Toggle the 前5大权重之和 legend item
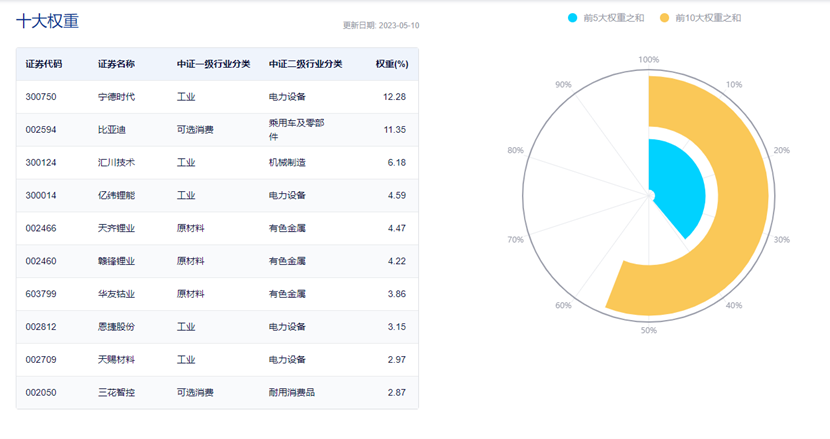Image resolution: width=830 pixels, height=439 pixels. [x=606, y=18]
